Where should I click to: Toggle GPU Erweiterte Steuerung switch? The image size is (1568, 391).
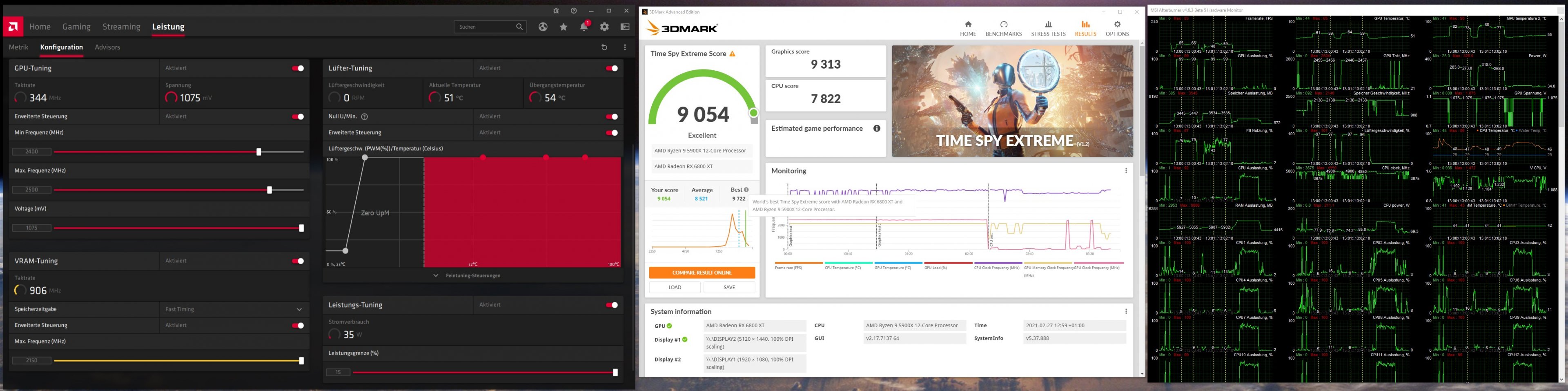(x=298, y=116)
